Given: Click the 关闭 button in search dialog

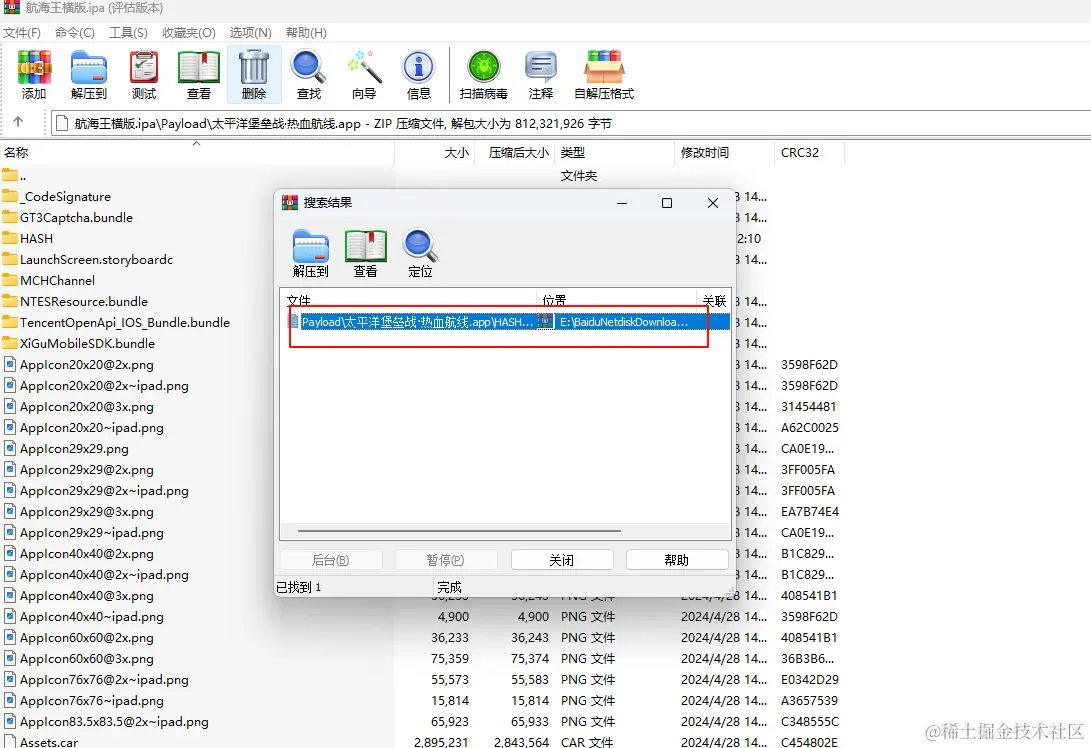Looking at the screenshot, I should (x=562, y=559).
